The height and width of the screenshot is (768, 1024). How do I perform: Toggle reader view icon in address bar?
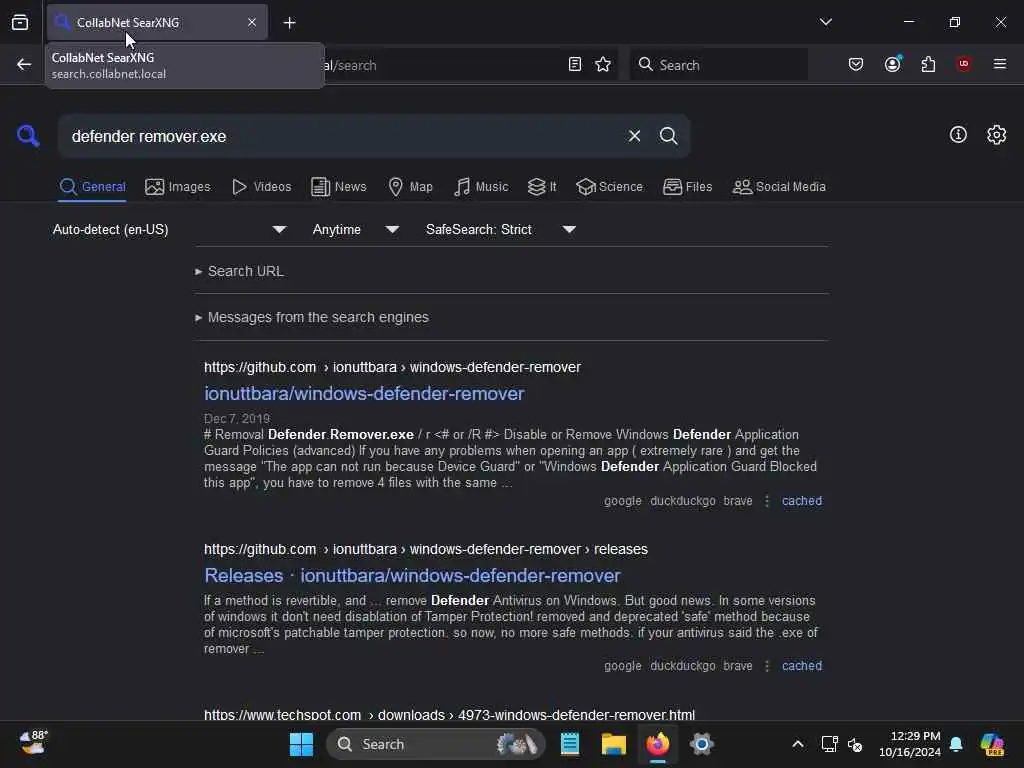click(575, 65)
